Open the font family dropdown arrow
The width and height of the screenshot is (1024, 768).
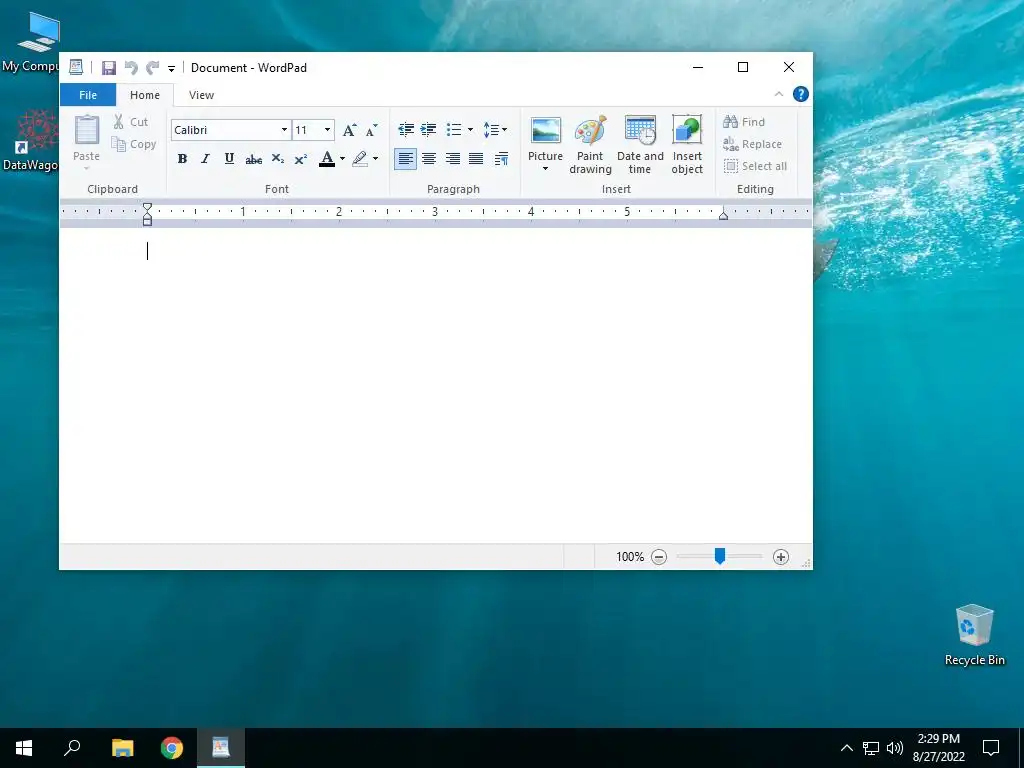284,130
